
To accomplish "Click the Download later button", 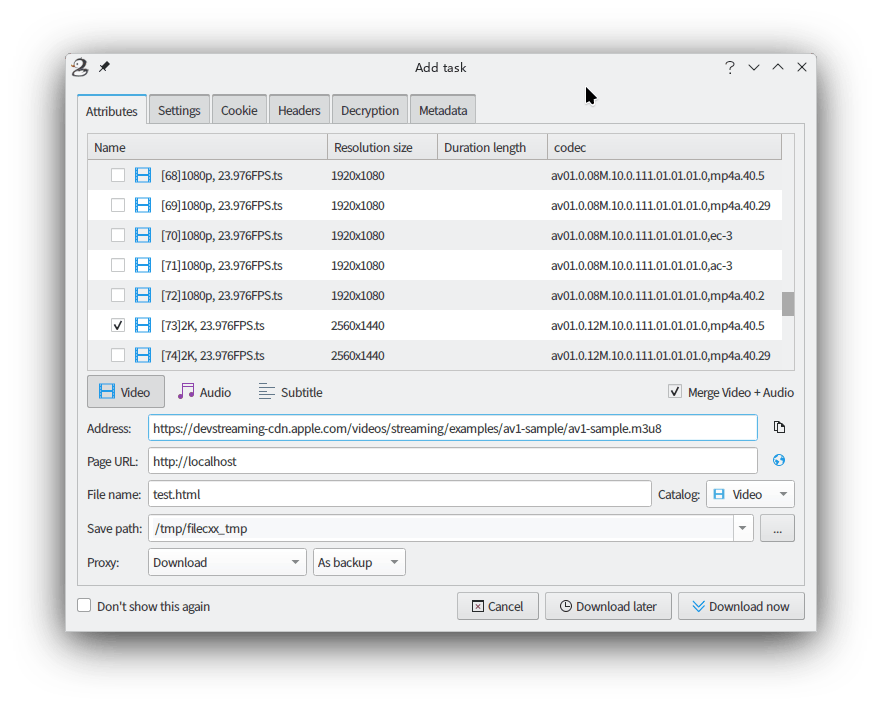I will [x=608, y=606].
